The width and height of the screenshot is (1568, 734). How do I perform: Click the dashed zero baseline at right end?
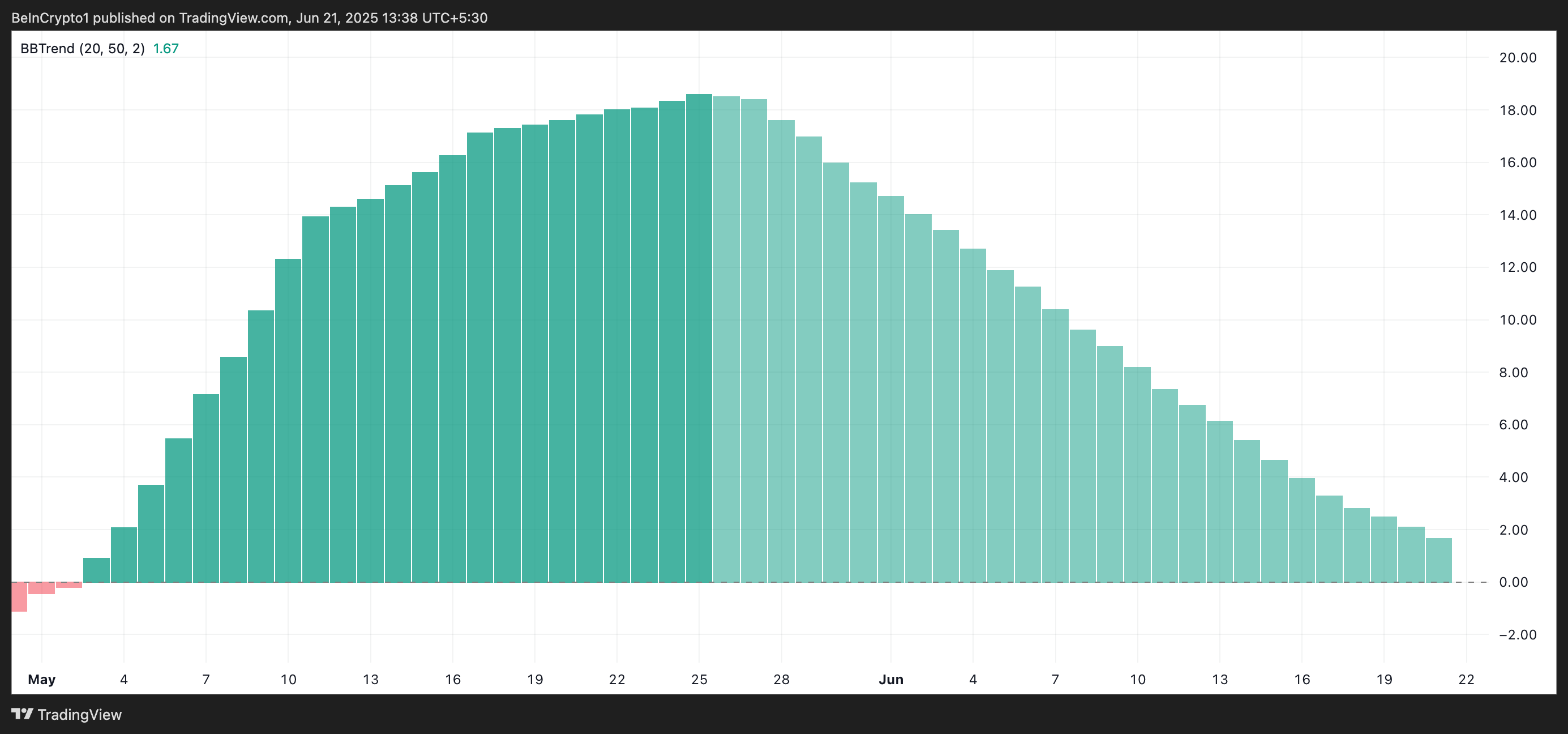pos(1472,582)
